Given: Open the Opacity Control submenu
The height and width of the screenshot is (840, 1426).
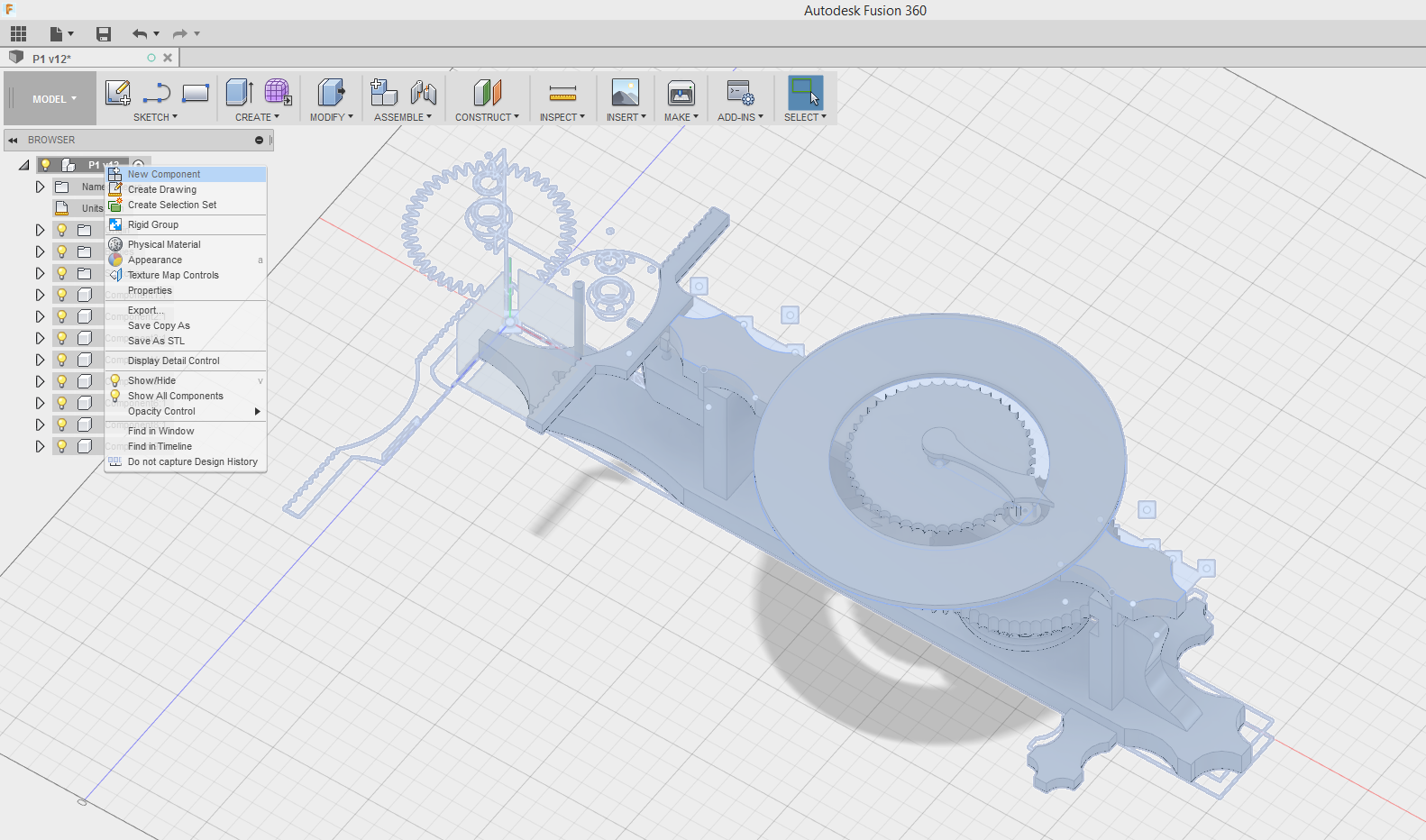Looking at the screenshot, I should pyautogui.click(x=186, y=411).
